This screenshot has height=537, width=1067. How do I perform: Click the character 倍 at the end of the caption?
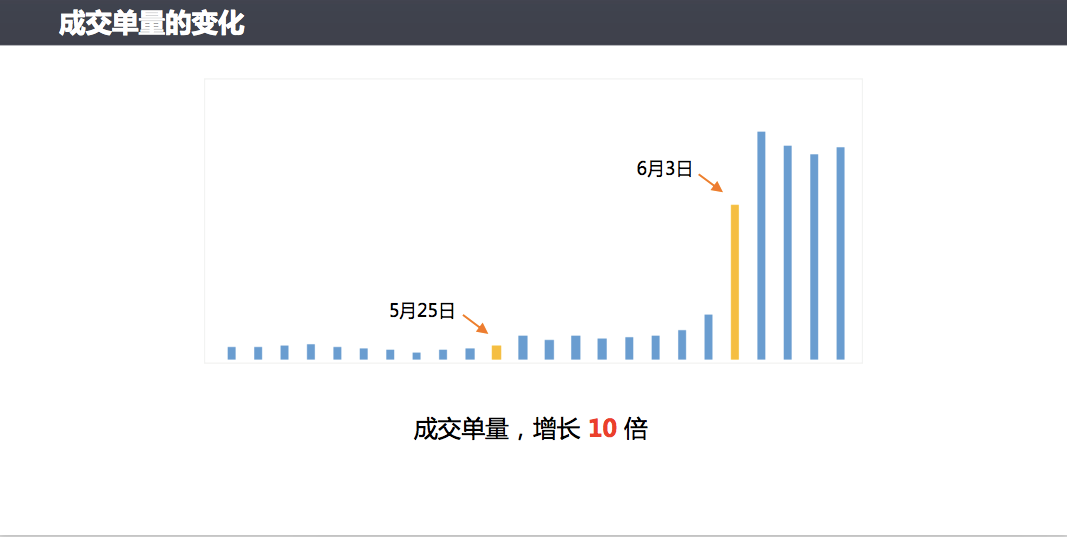[635, 429]
